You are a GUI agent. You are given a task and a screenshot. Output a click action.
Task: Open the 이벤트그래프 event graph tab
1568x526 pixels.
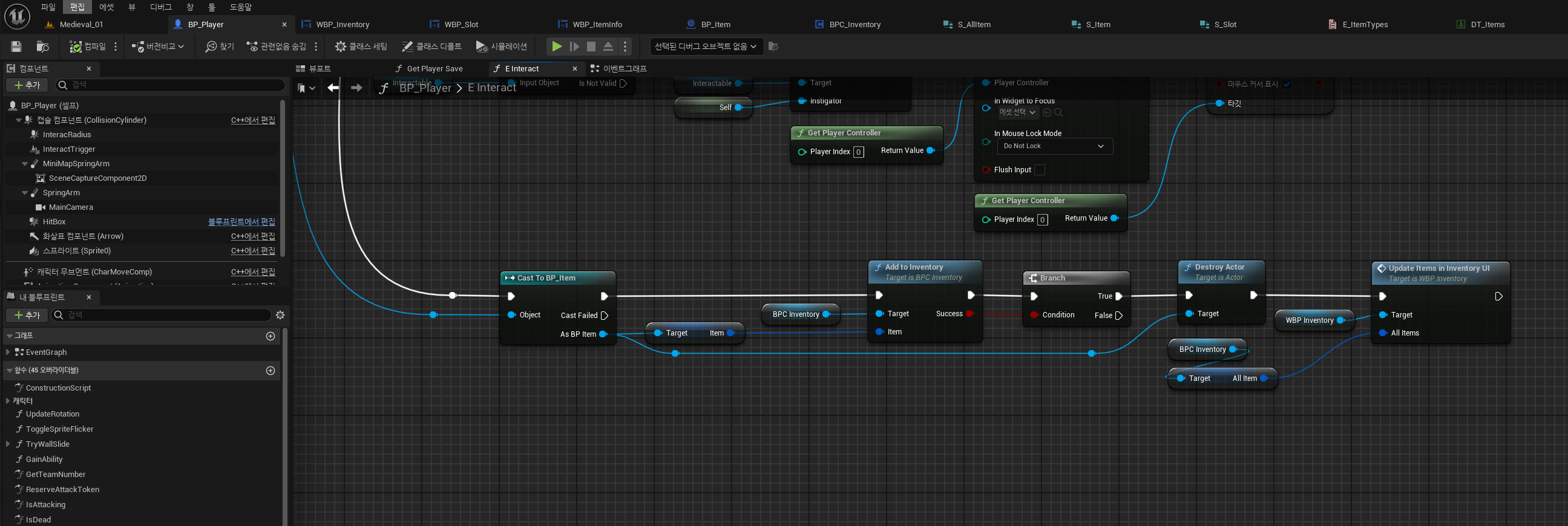625,69
